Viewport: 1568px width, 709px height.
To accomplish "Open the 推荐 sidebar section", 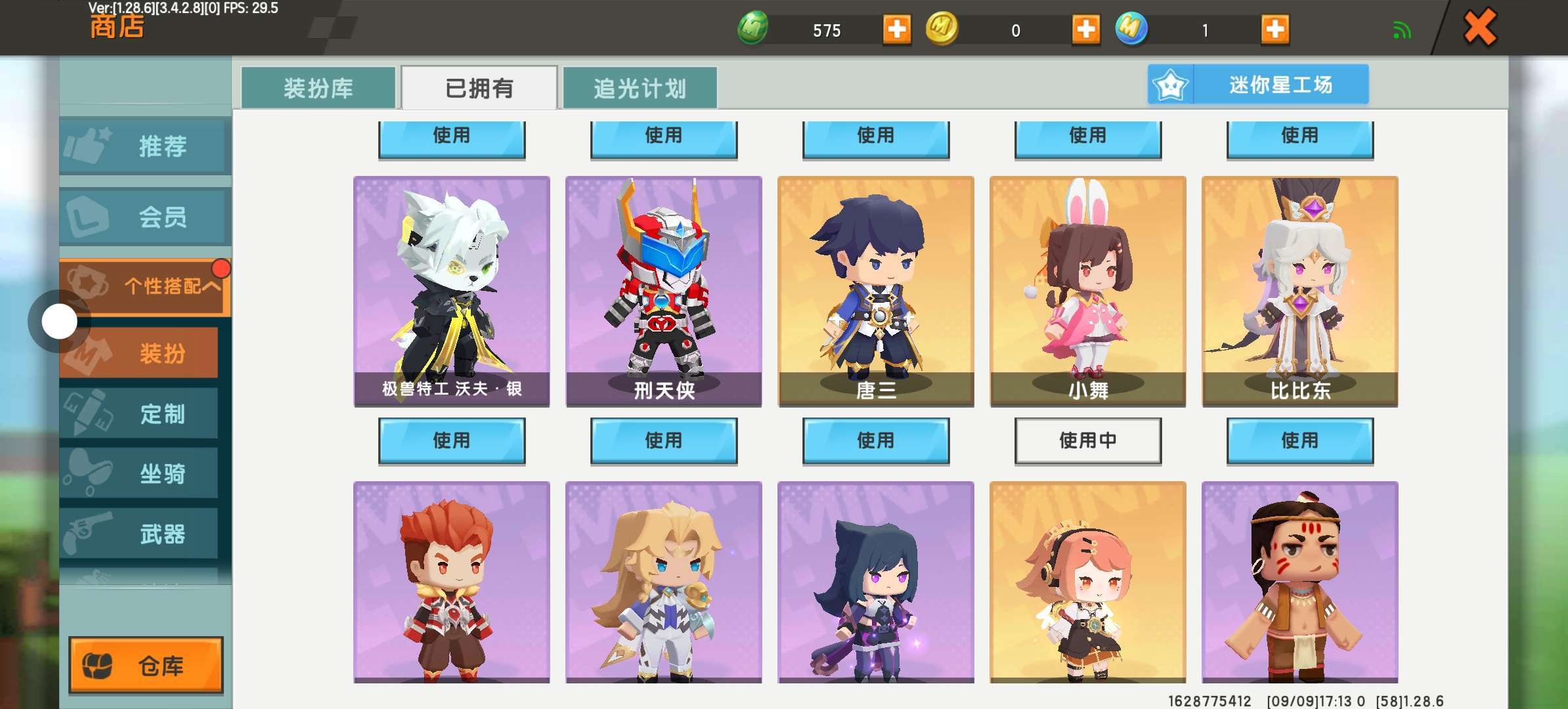I will (x=145, y=146).
